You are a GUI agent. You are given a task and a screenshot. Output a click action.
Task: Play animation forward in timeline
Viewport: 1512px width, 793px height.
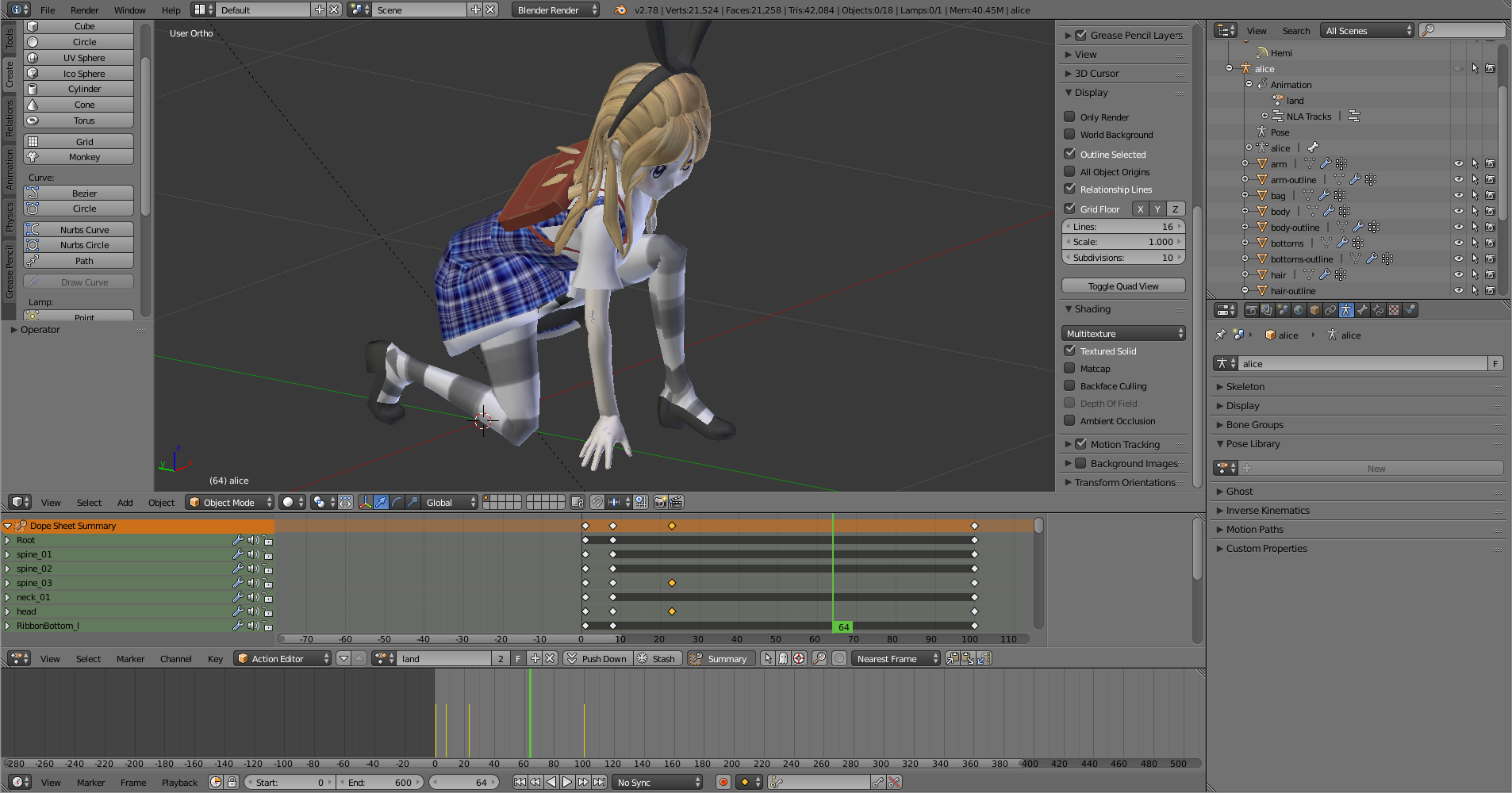tap(567, 782)
